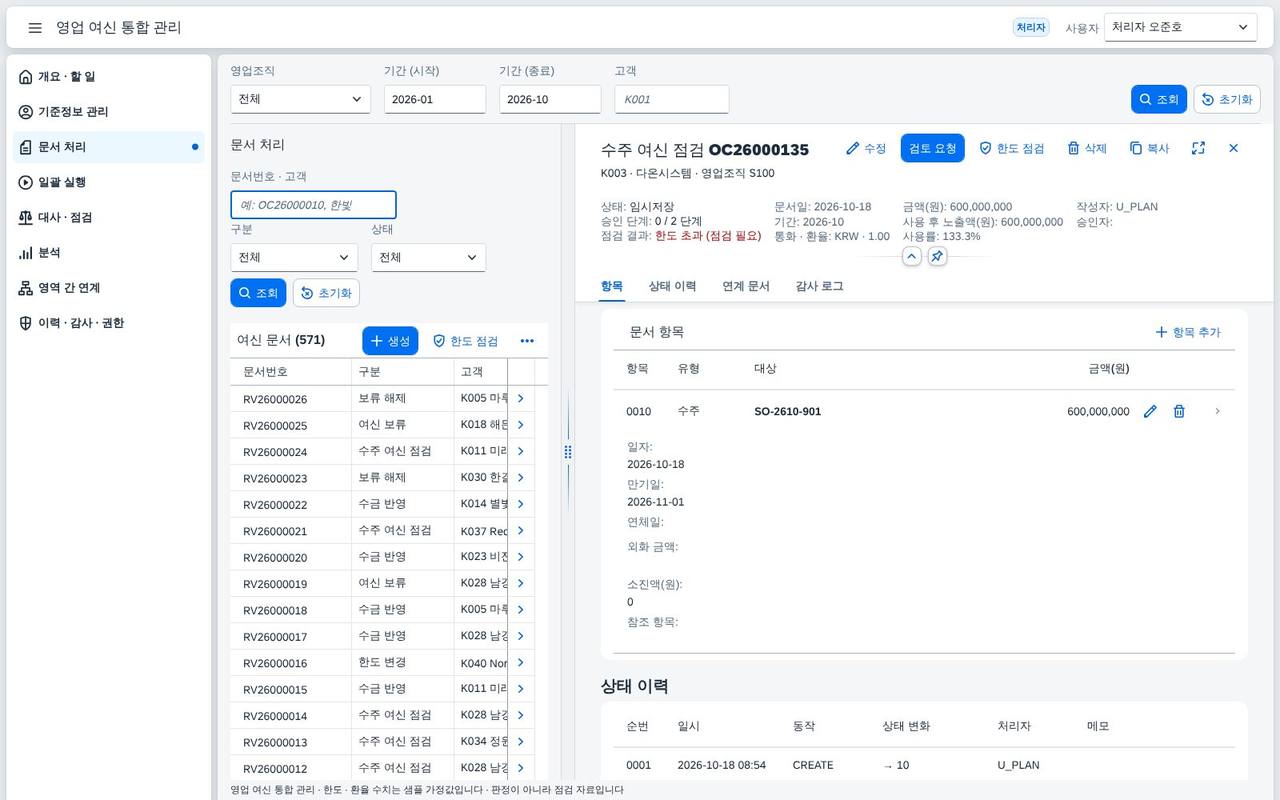This screenshot has width=1280, height=800.
Task: Click the top filter bar 조회 button
Action: (1159, 99)
